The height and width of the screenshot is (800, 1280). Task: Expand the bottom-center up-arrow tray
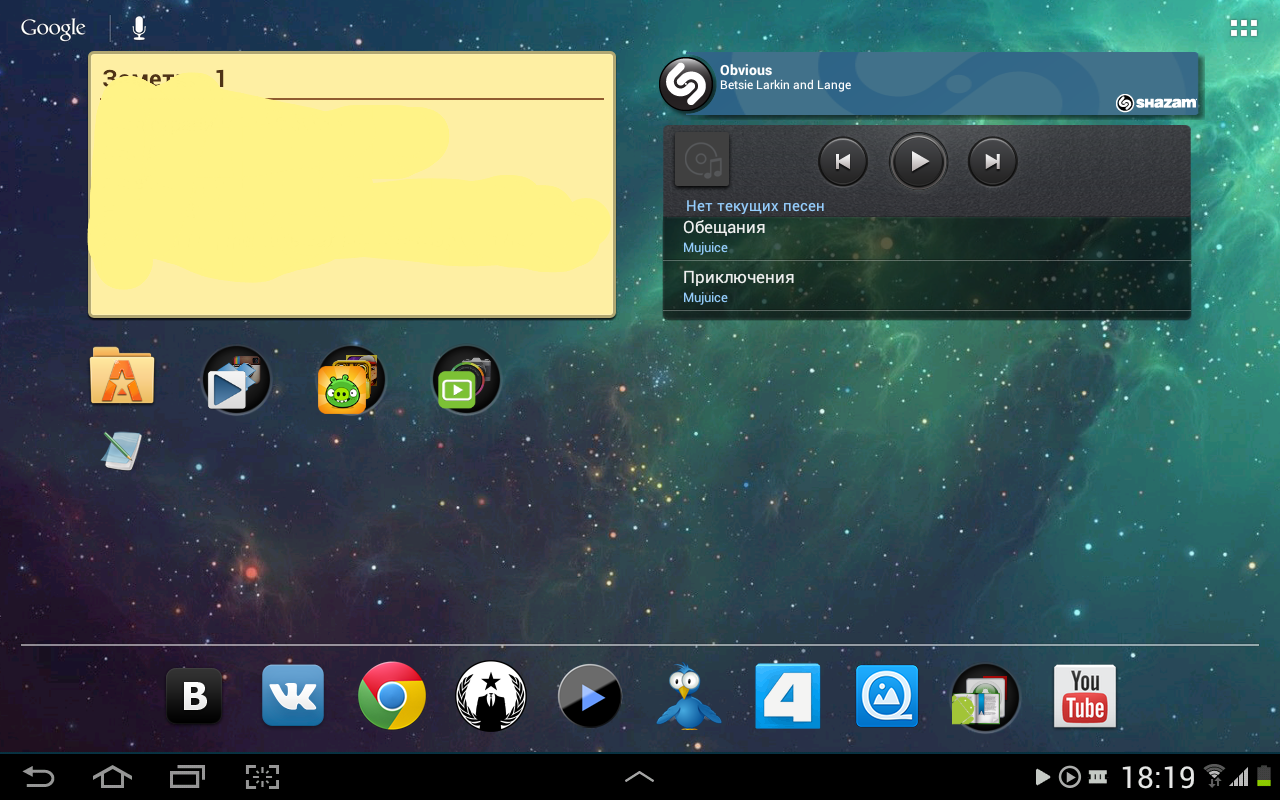[x=639, y=777]
